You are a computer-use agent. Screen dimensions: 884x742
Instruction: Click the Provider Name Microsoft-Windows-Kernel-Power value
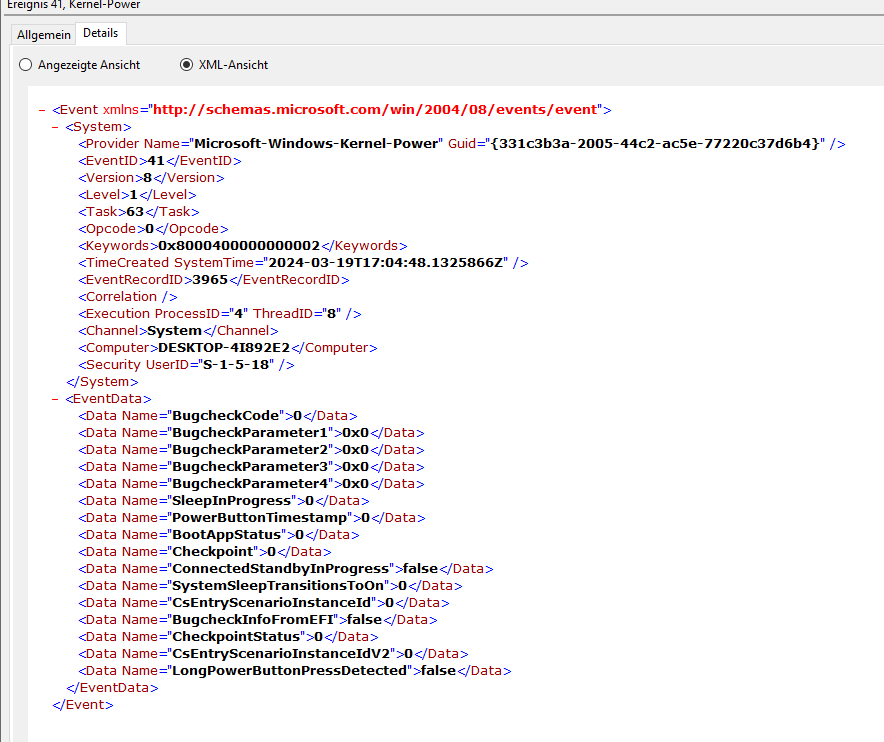tap(316, 144)
